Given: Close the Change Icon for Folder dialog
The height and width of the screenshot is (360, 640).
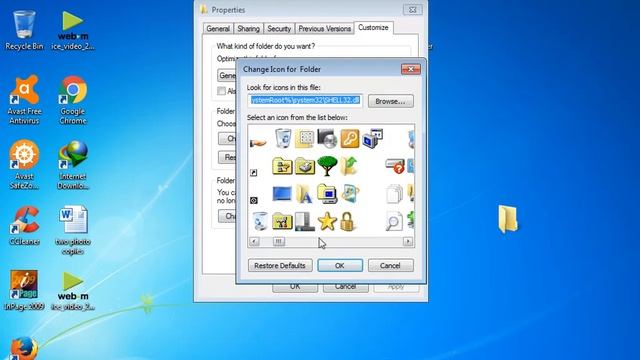Looking at the screenshot, I should (x=411, y=69).
